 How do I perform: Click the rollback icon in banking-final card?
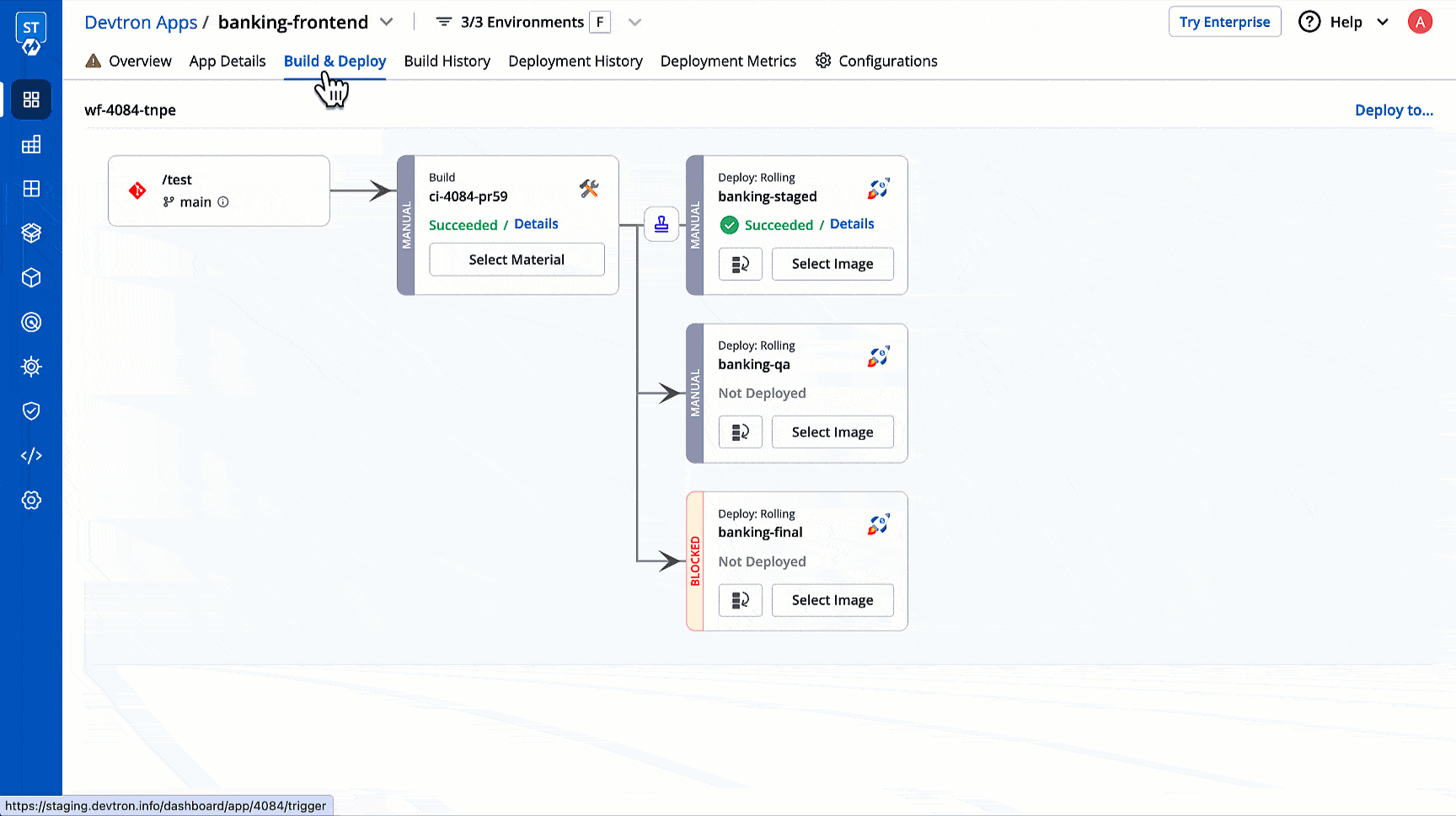740,600
